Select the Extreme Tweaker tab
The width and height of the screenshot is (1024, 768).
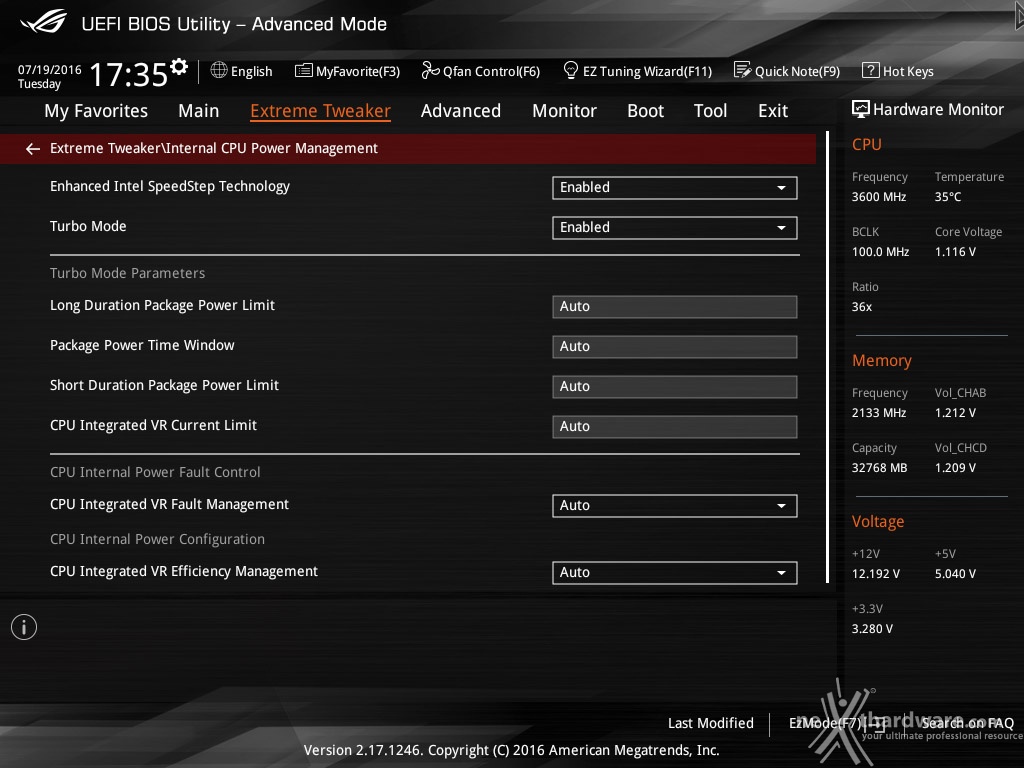[x=321, y=111]
